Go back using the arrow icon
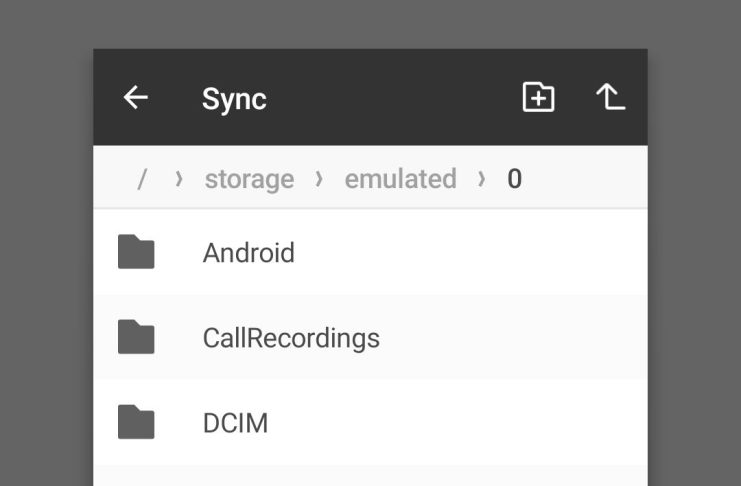741x486 pixels. click(136, 97)
